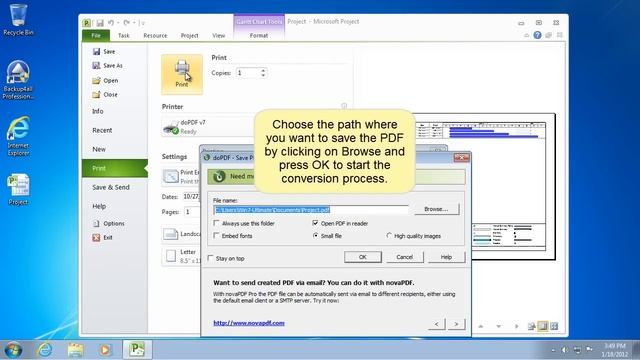
Task: Click the network tray icon
Action: click(x=577, y=350)
